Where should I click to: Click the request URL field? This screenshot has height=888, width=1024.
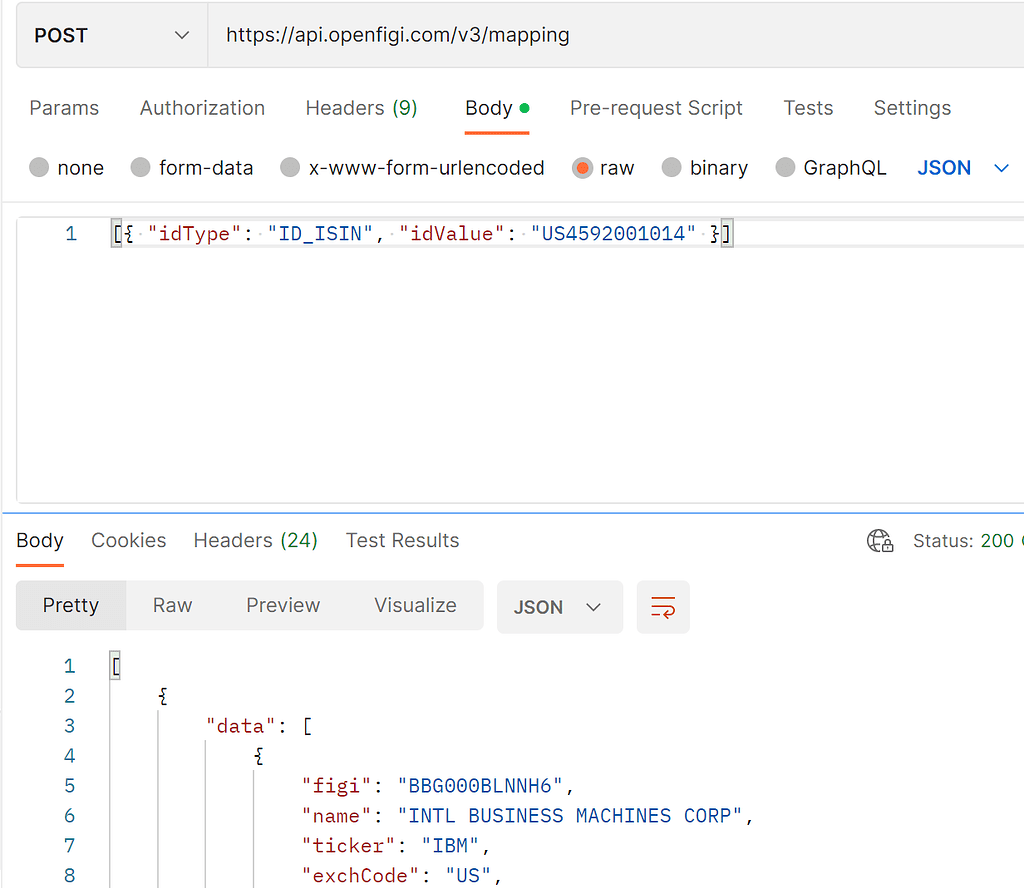[x=500, y=35]
